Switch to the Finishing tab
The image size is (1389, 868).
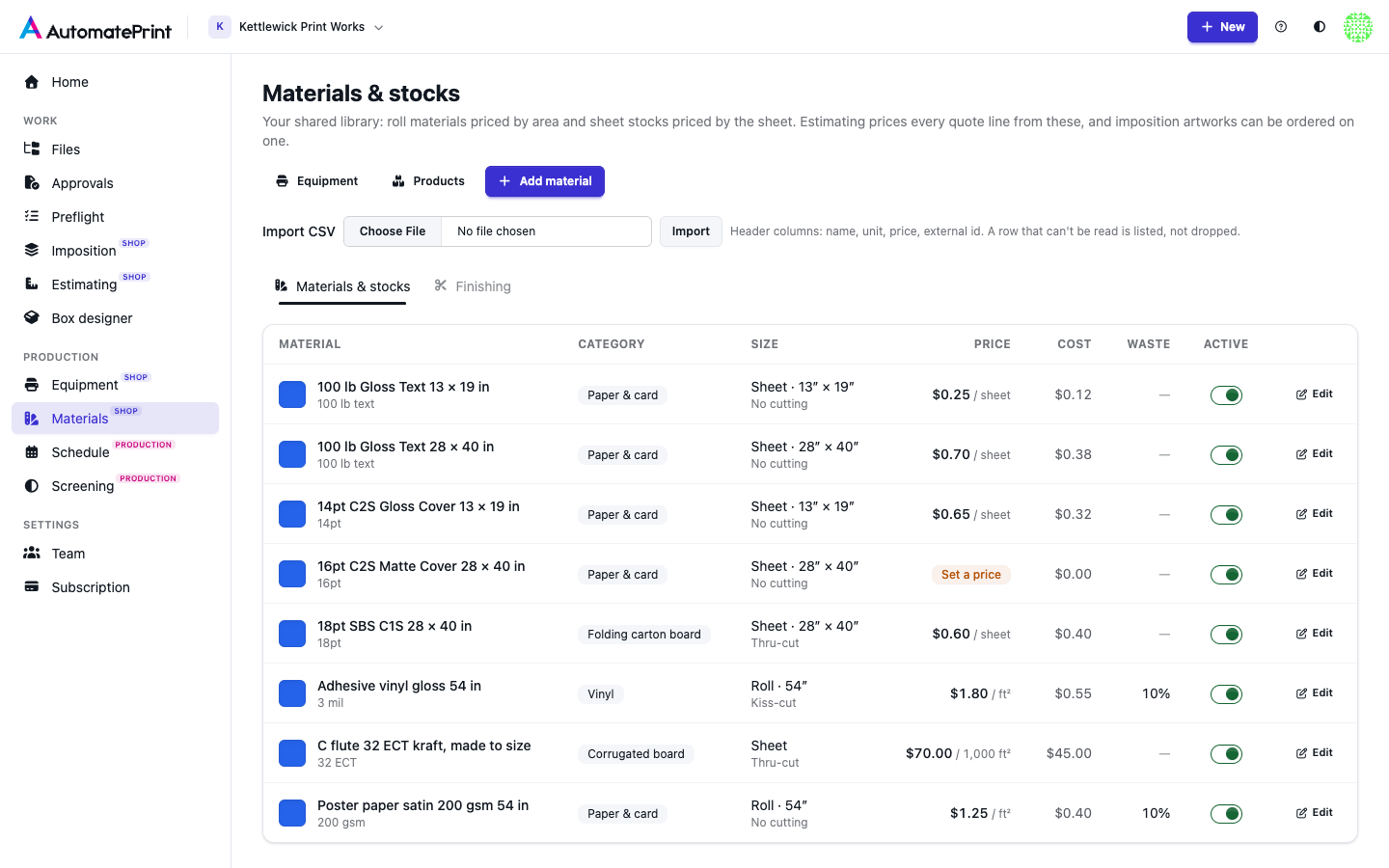(x=473, y=286)
